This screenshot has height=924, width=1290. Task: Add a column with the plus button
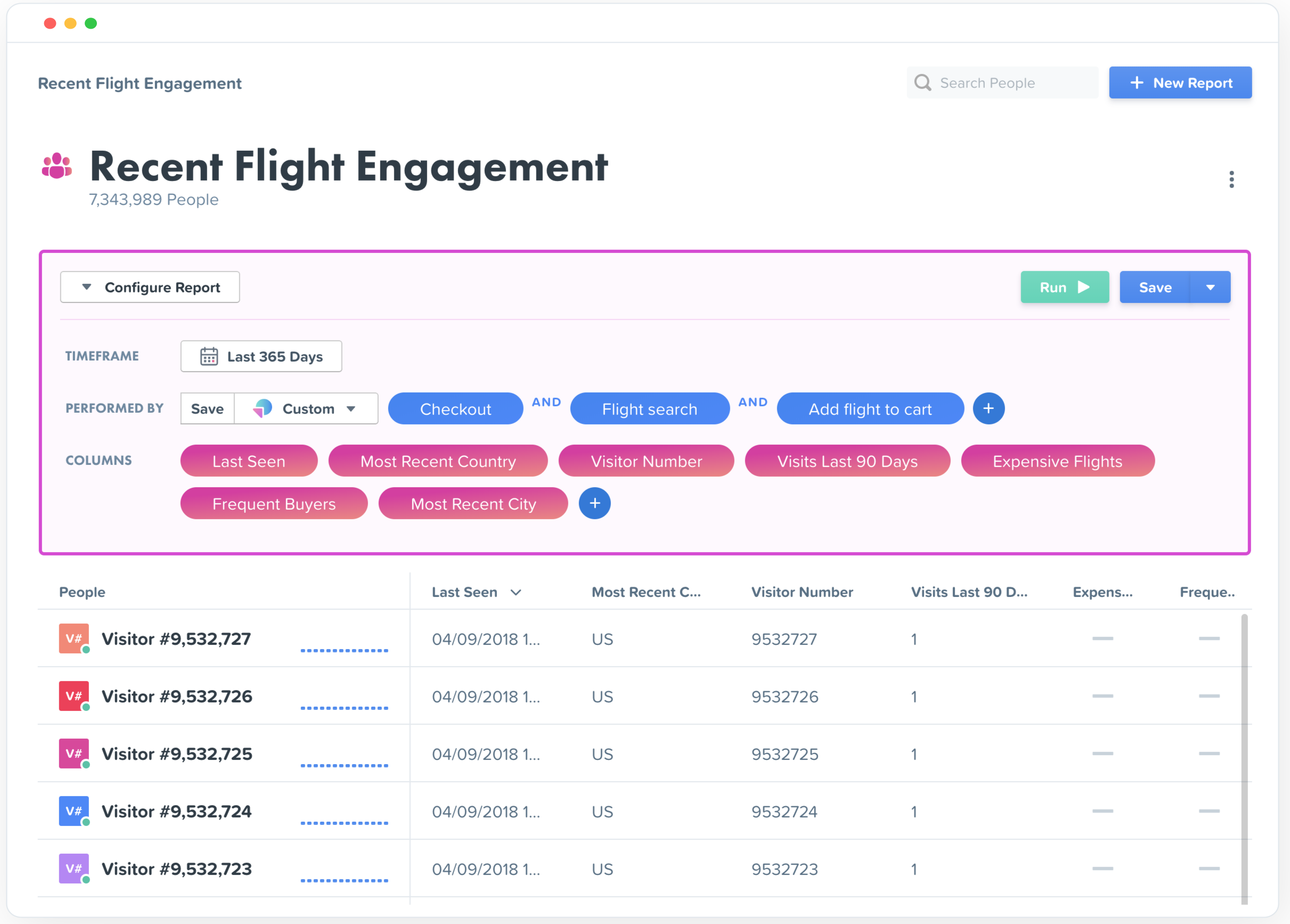pyautogui.click(x=594, y=503)
